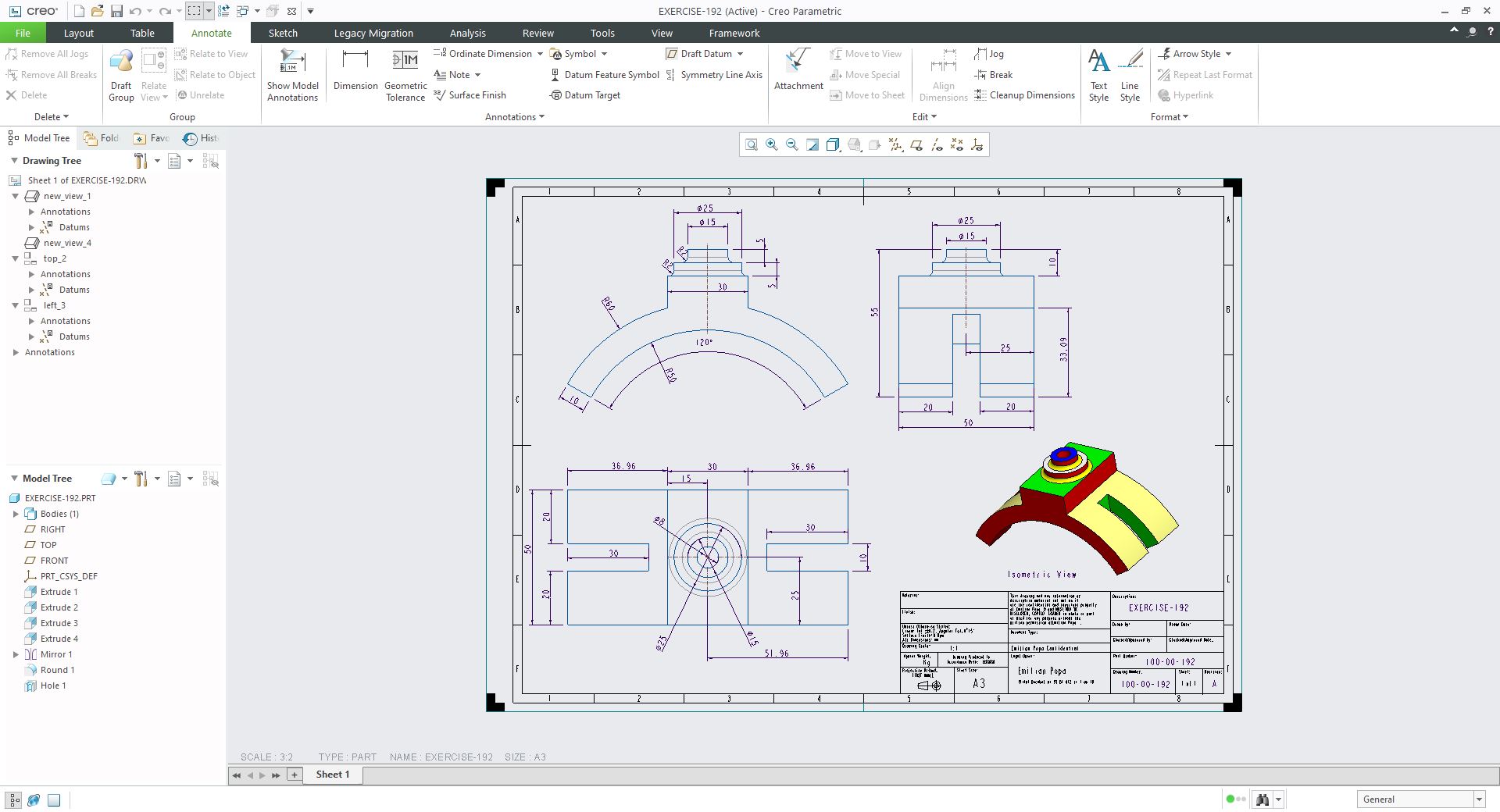
Task: Create a new file from quick access toolbar
Action: 79,11
